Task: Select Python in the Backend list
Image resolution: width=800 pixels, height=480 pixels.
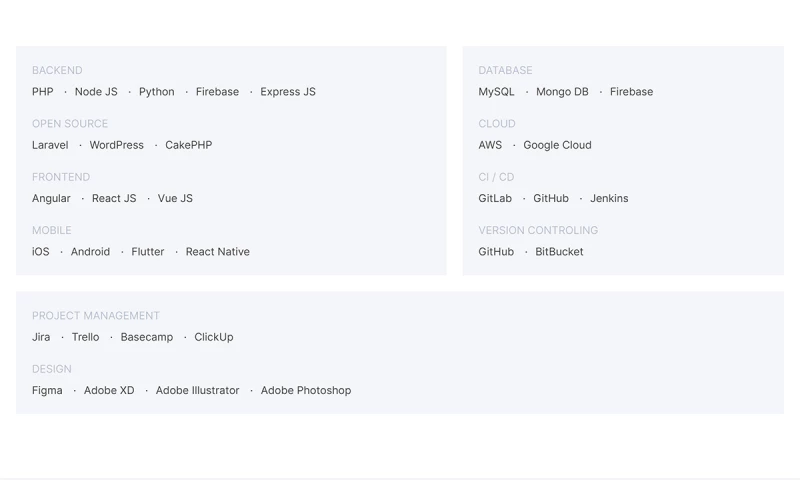Action: tap(156, 92)
